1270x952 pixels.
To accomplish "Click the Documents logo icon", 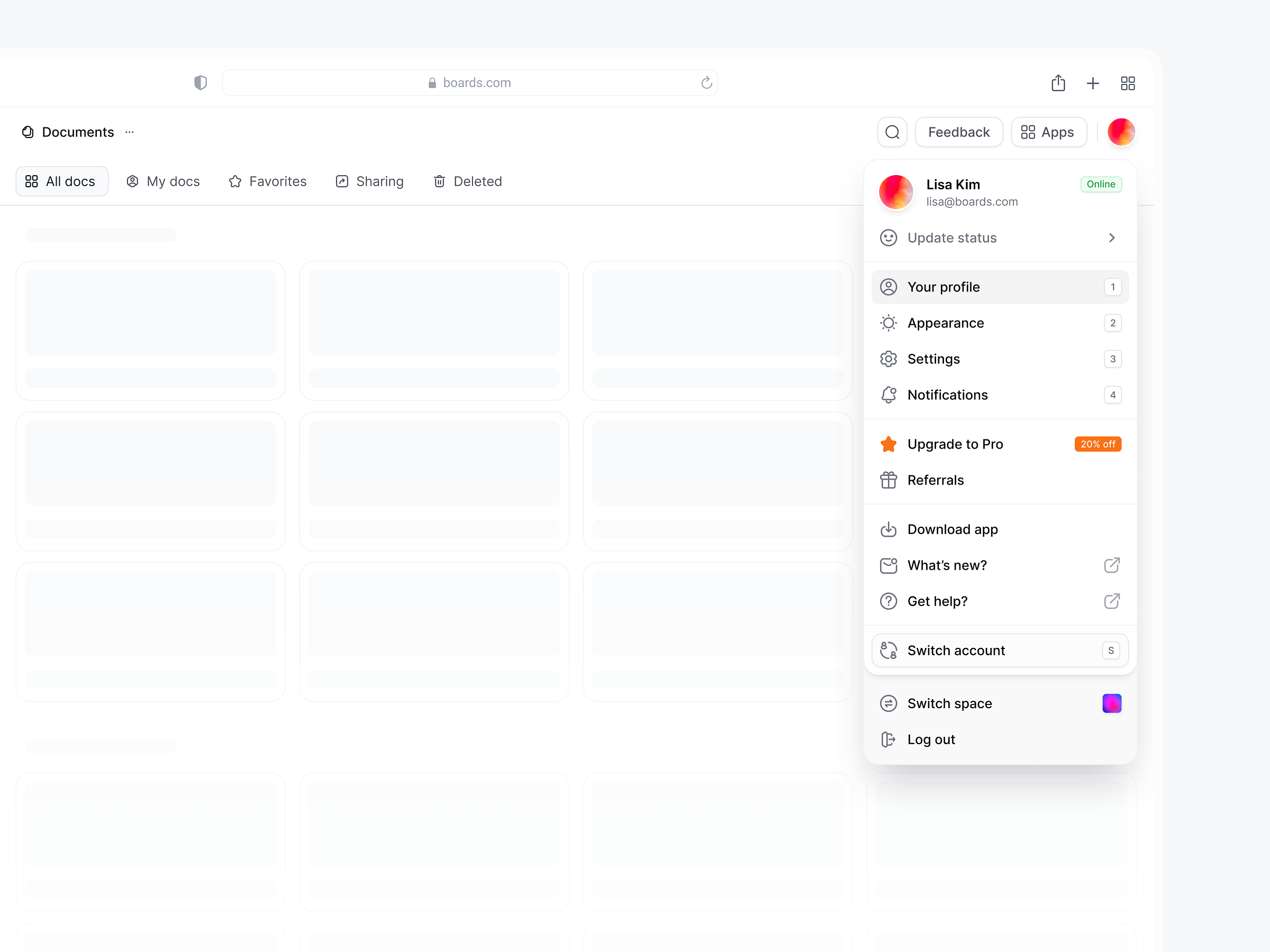I will 28,132.
